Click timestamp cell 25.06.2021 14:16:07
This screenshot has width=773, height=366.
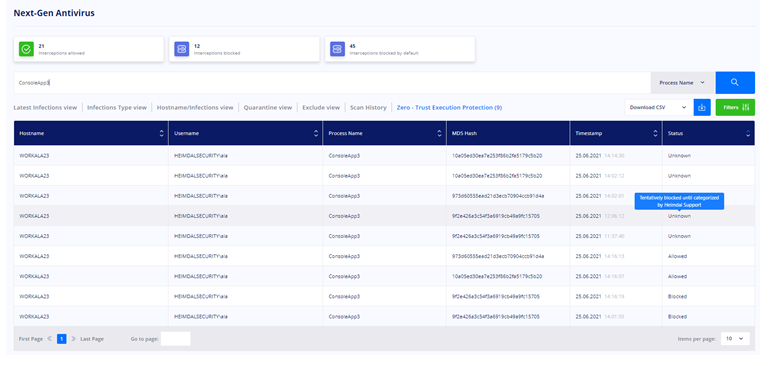click(x=600, y=276)
